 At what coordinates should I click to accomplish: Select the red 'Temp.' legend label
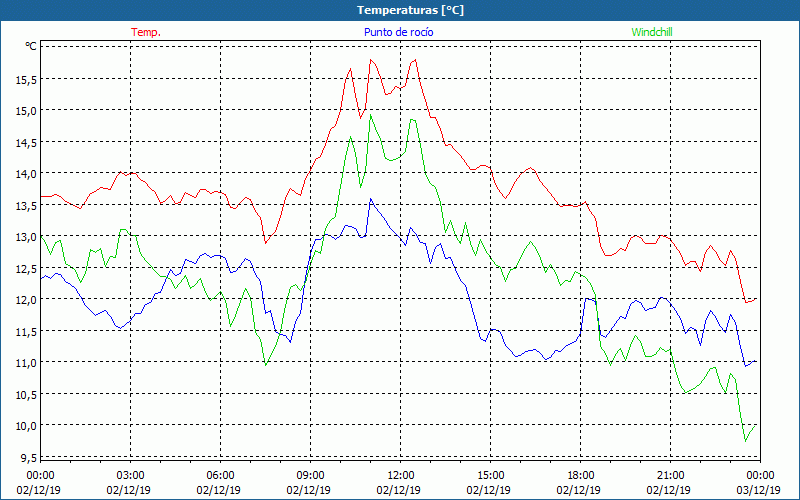146,32
